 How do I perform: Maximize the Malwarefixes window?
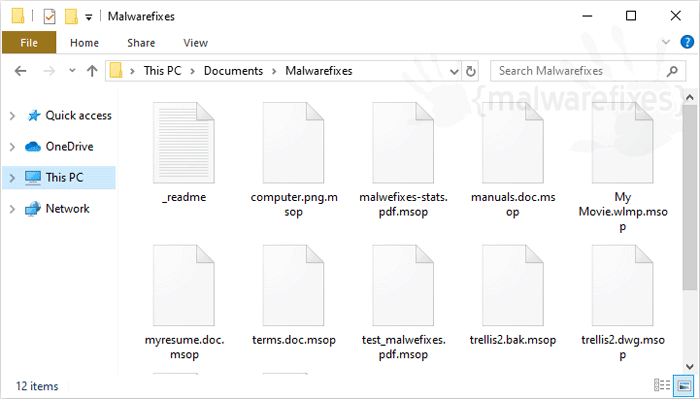tap(631, 16)
